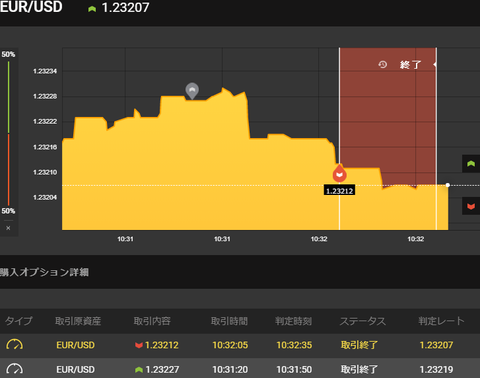
Task: Click trade time 10:31:20
Action: pos(230,370)
